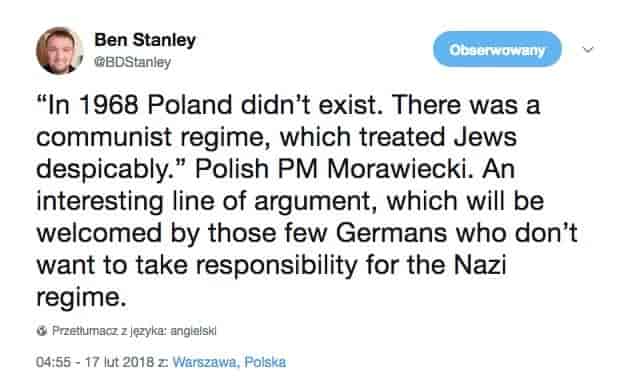This screenshot has height=379, width=630.
Task: Open the @BDStanley handle link
Action: [132, 62]
